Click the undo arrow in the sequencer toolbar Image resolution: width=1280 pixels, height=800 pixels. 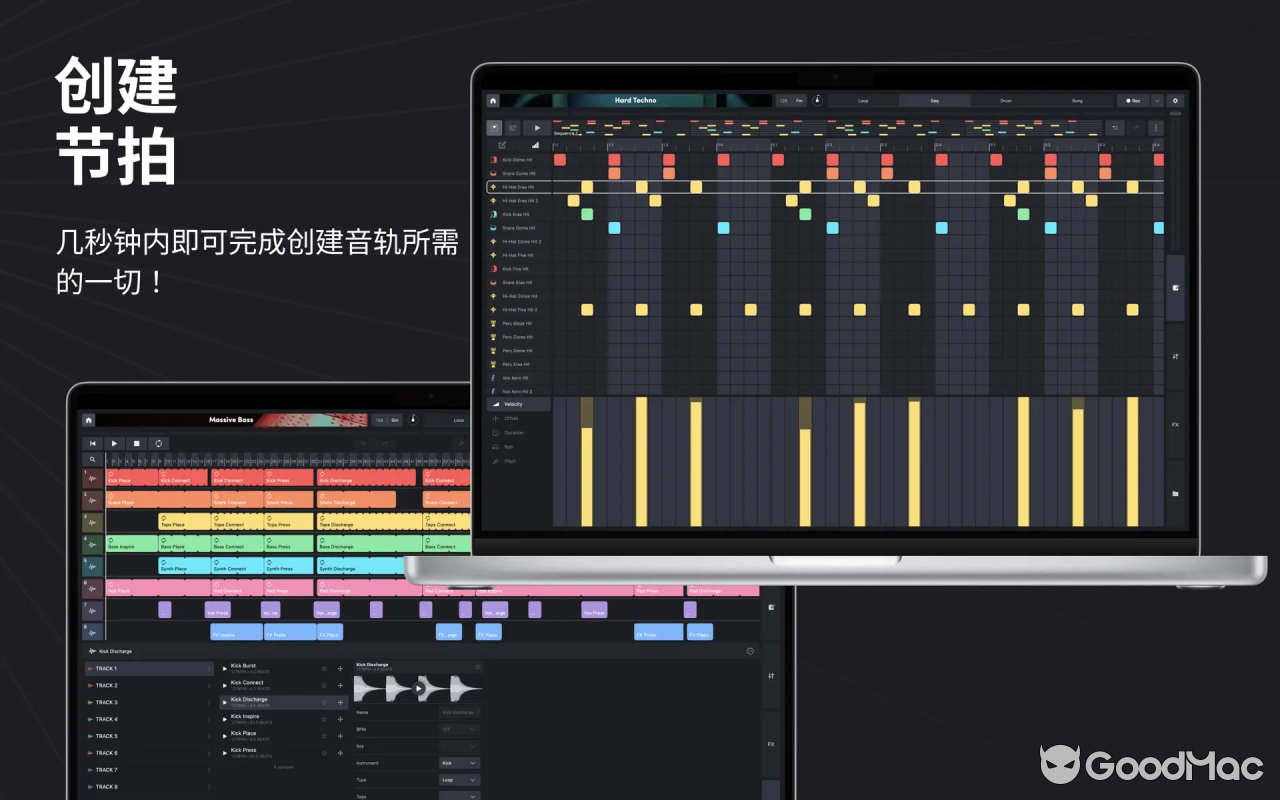(1117, 128)
